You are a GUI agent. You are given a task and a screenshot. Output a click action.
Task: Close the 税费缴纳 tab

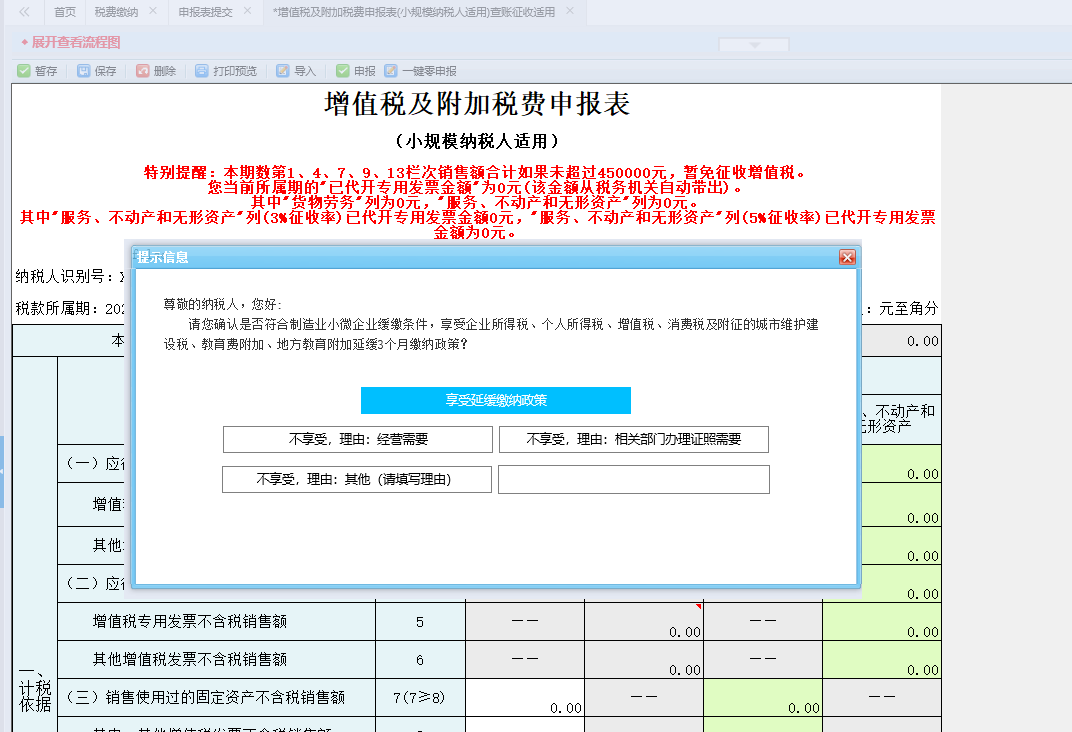click(153, 11)
